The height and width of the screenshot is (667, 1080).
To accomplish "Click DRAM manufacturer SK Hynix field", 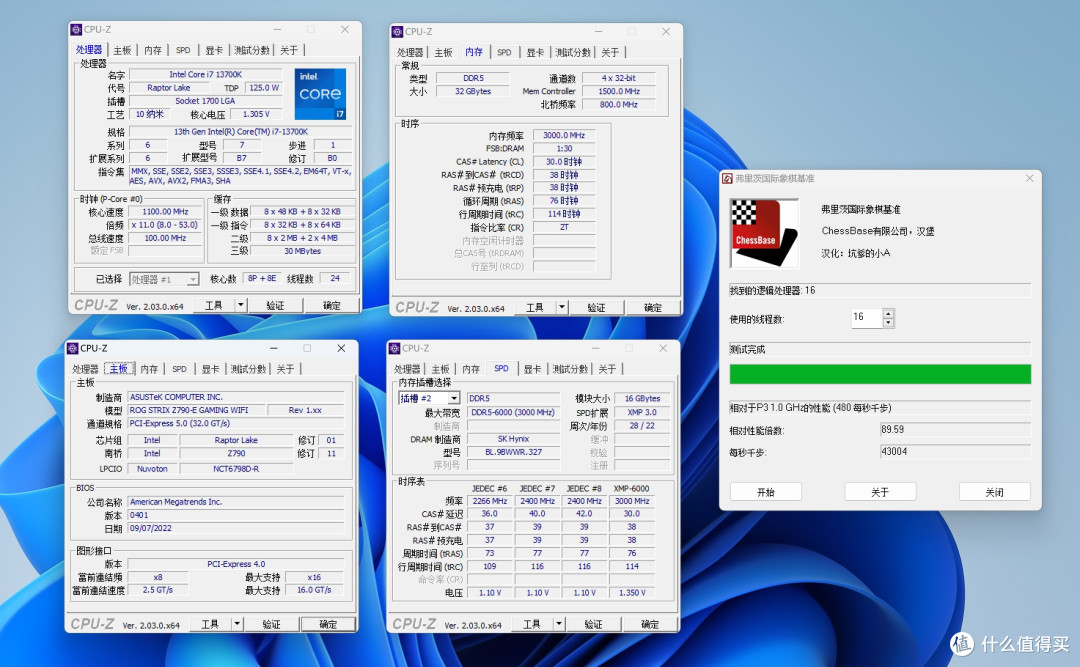I will (x=513, y=439).
